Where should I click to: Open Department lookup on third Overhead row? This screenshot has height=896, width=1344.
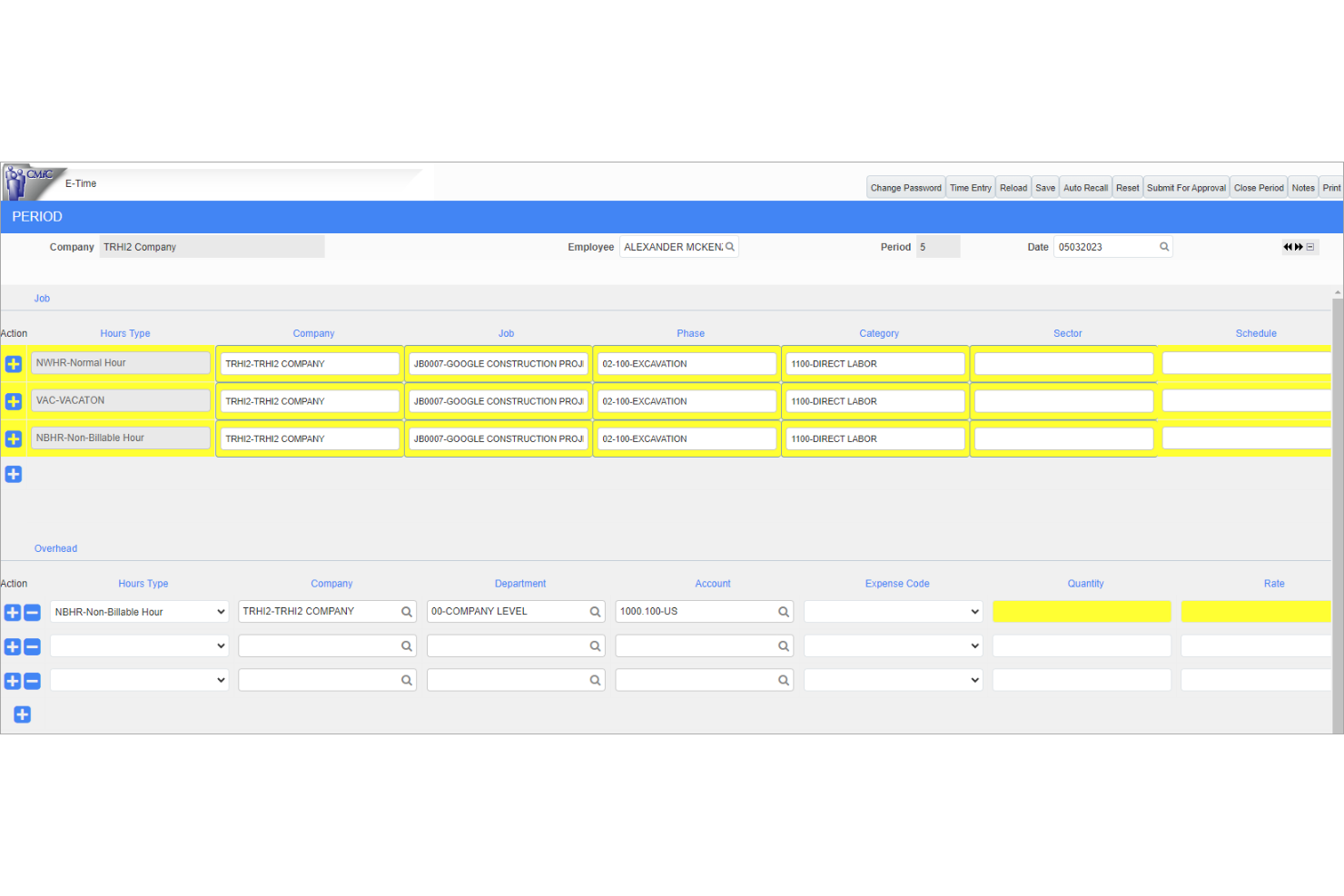pos(596,680)
